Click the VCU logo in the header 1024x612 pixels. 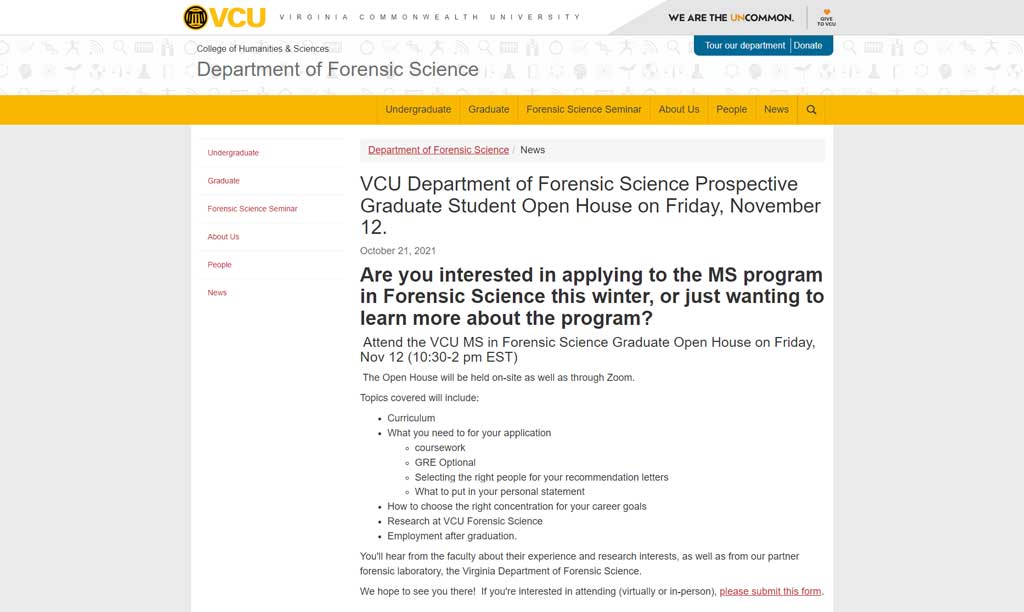click(221, 16)
